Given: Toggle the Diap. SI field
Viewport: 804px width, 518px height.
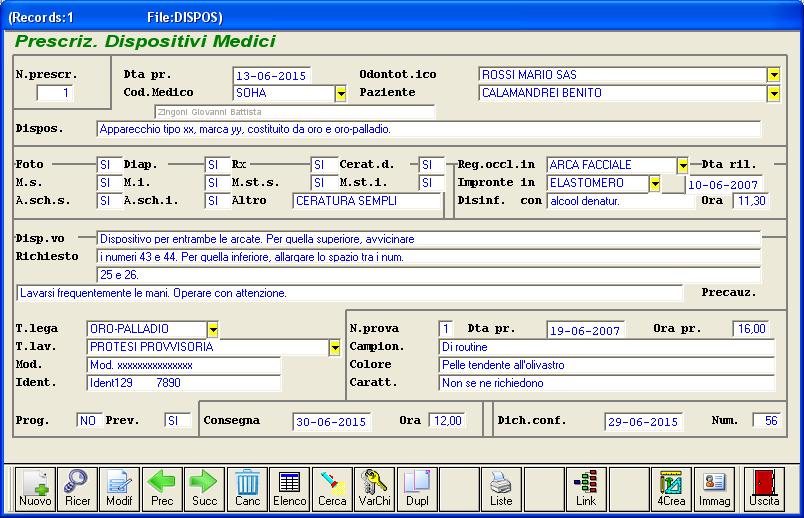Looking at the screenshot, I should pos(217,165).
